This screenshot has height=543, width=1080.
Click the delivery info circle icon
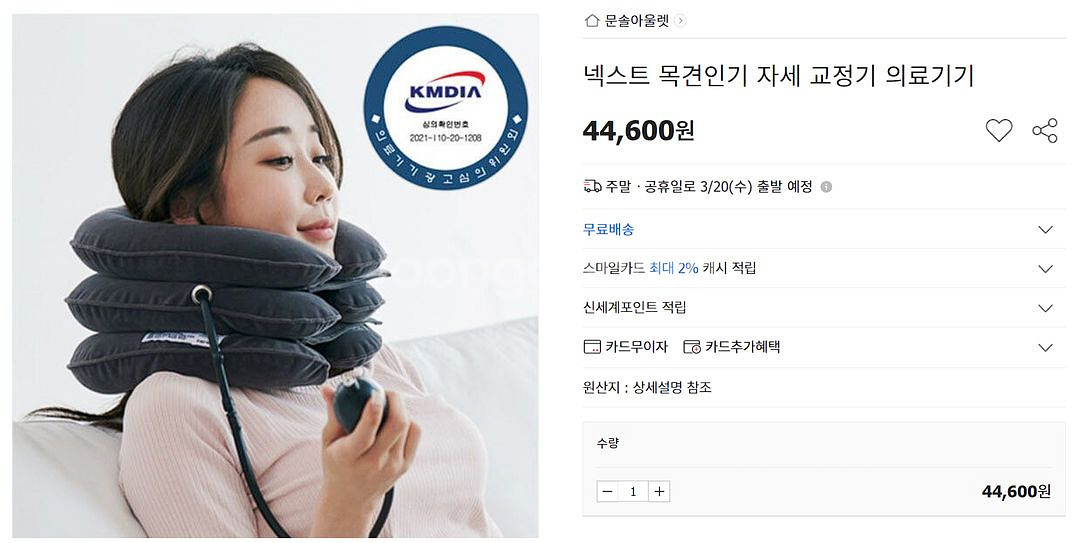(x=827, y=187)
